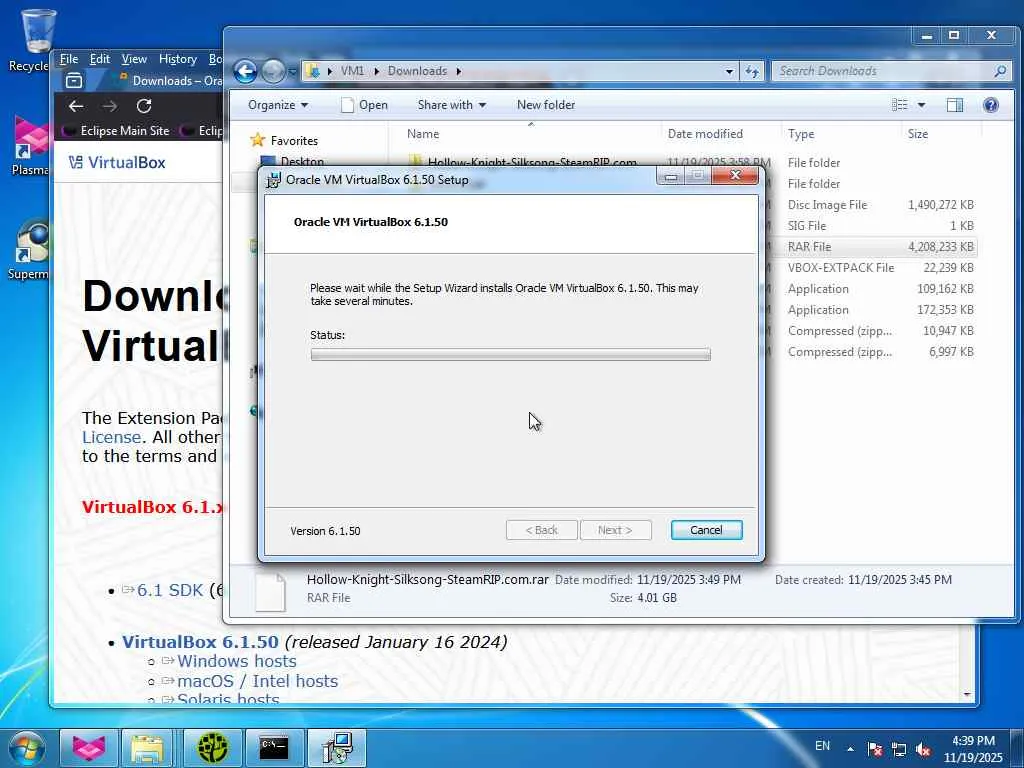Click the search magnifier in Explorer
This screenshot has height=768, width=1024.
[x=1000, y=71]
